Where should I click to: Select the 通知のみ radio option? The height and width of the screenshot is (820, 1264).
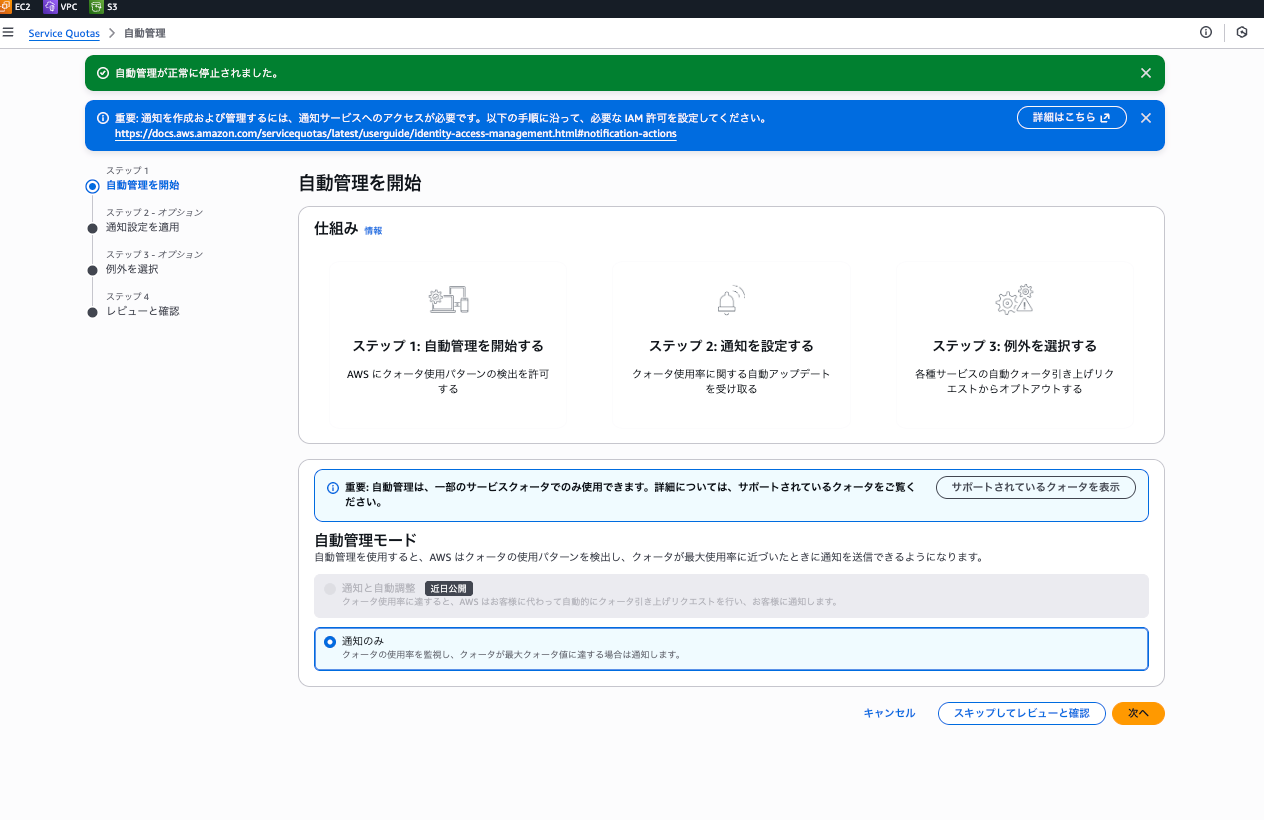(330, 641)
